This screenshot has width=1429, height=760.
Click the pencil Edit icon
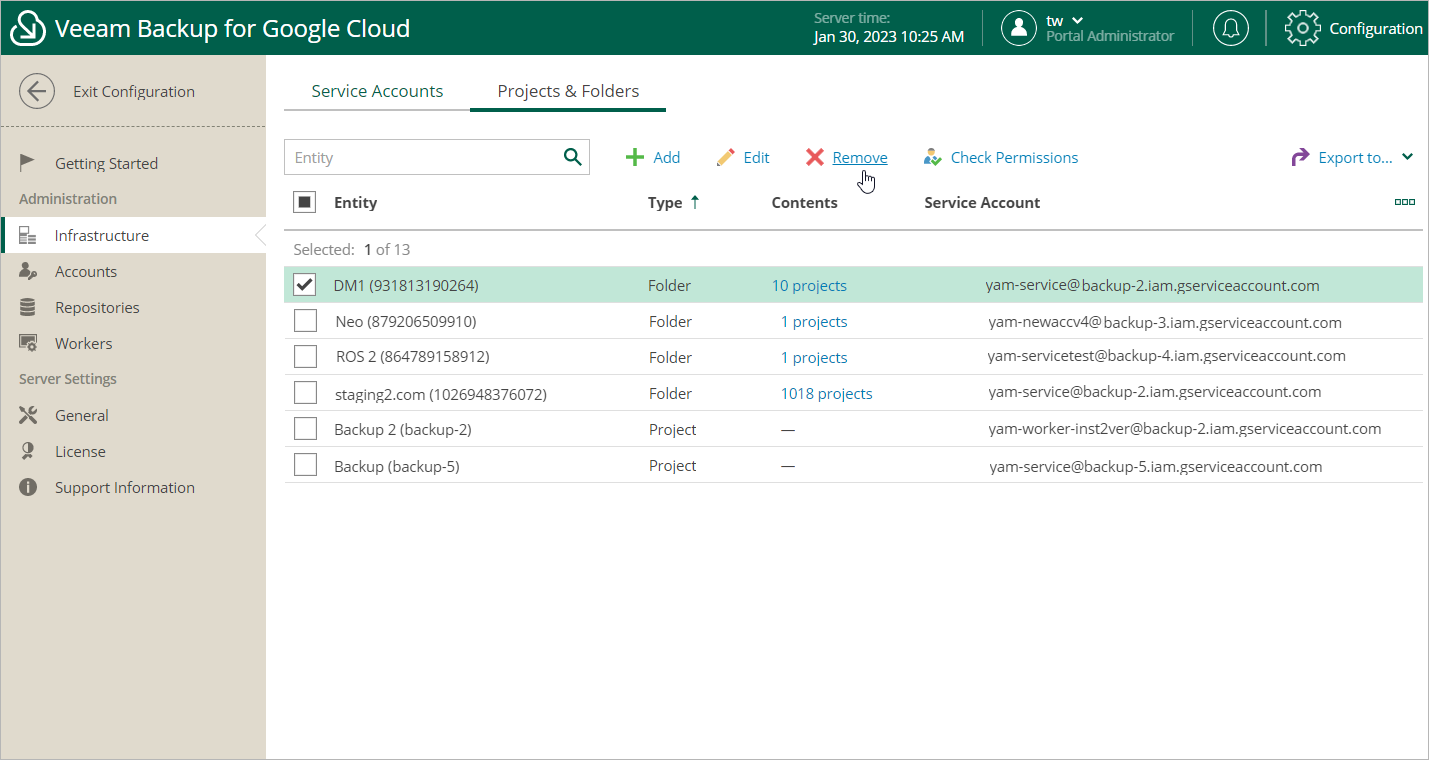pyautogui.click(x=726, y=158)
